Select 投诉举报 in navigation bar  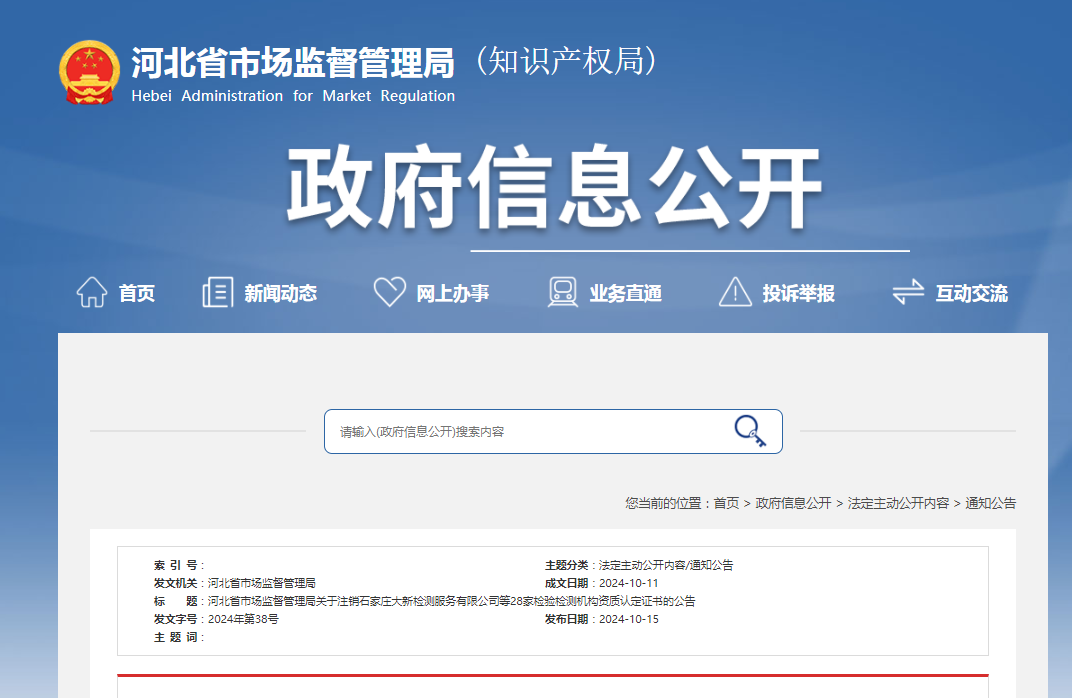pyautogui.click(x=799, y=294)
